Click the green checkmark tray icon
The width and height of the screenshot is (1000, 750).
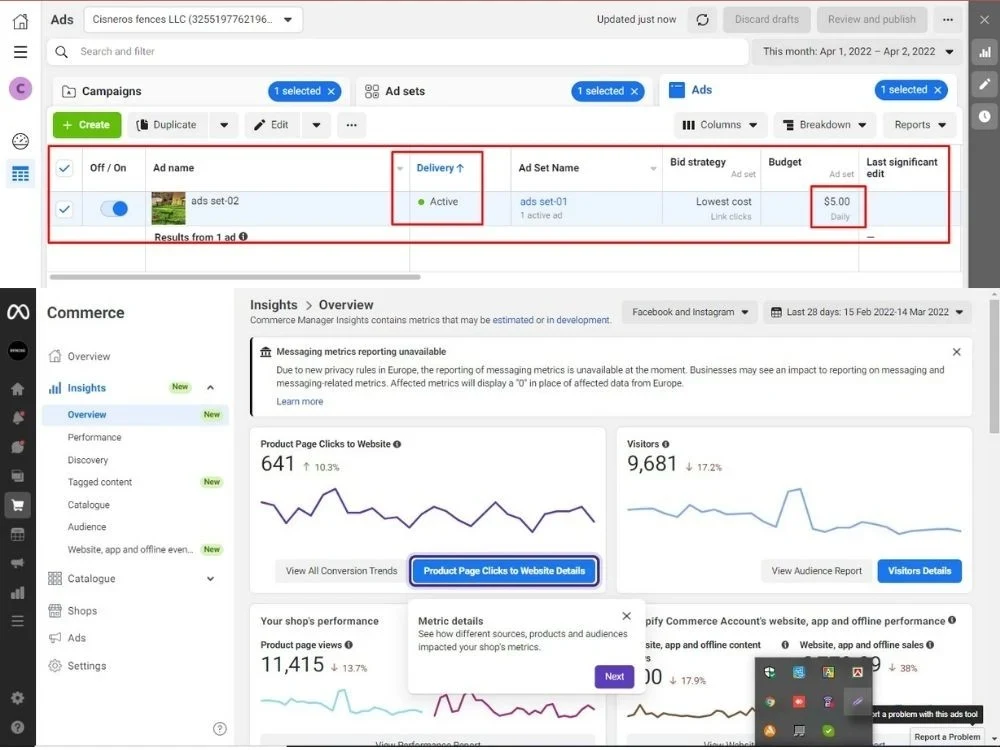tap(828, 731)
